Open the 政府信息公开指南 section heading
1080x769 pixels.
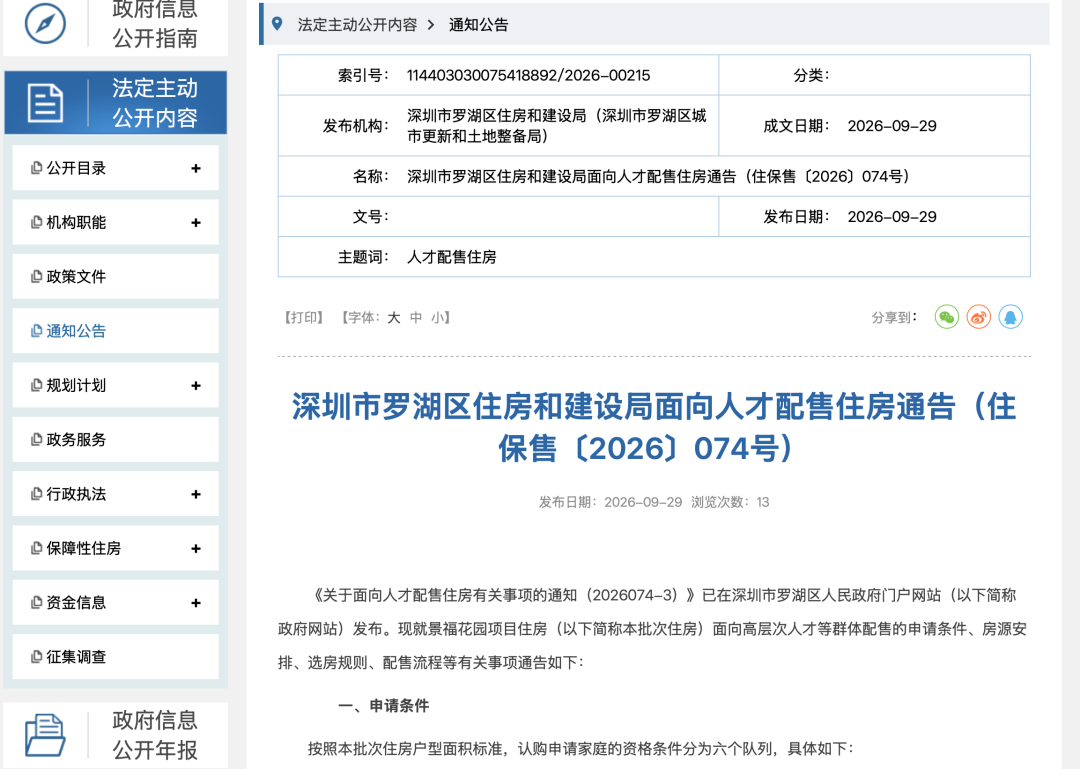tap(116, 26)
